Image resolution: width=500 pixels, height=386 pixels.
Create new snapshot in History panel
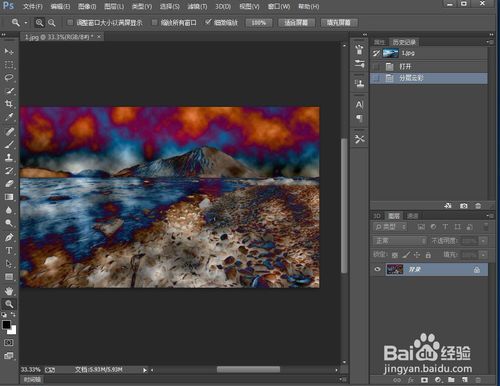click(x=463, y=206)
